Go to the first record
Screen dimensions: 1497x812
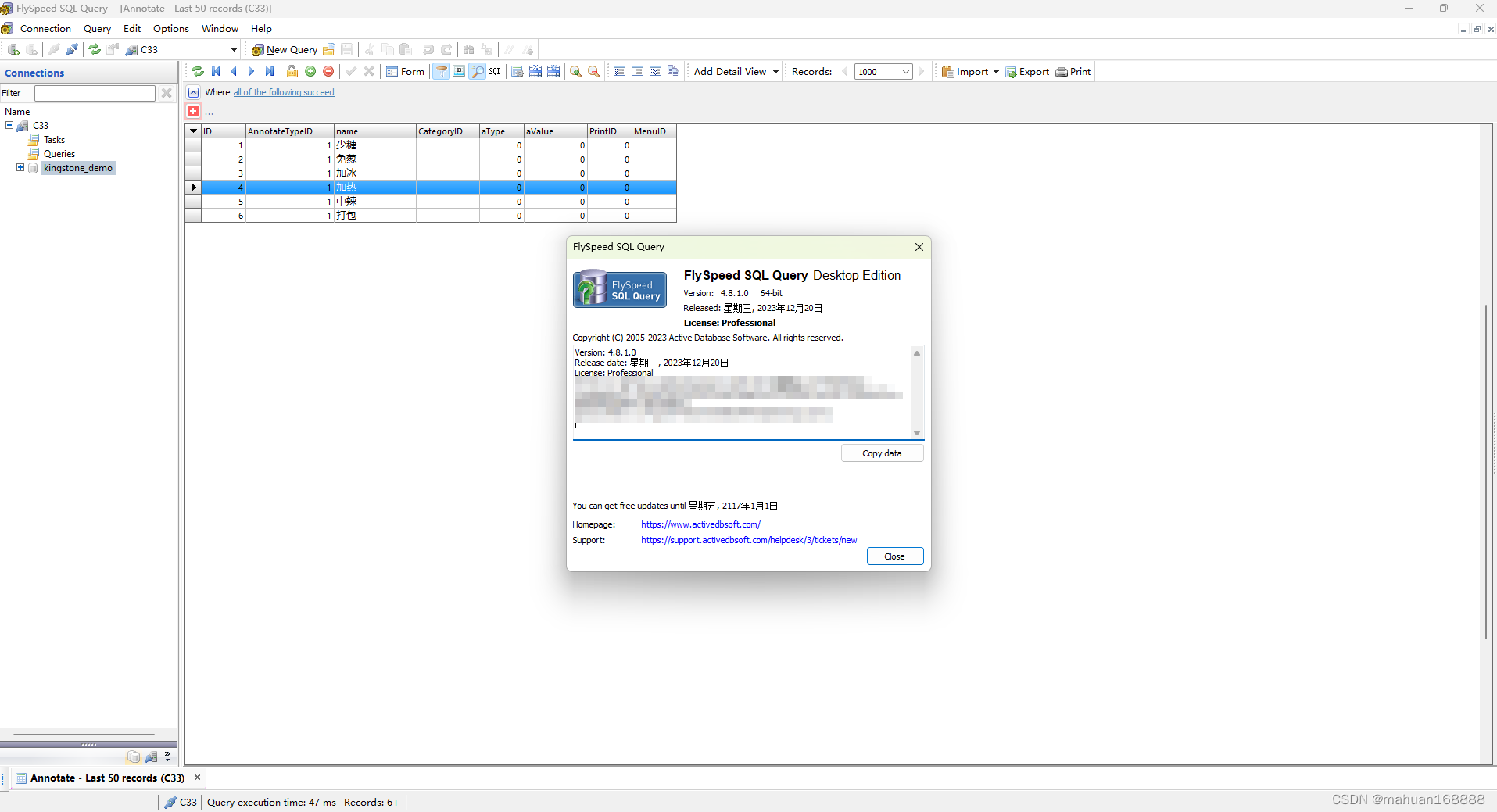[x=216, y=72]
